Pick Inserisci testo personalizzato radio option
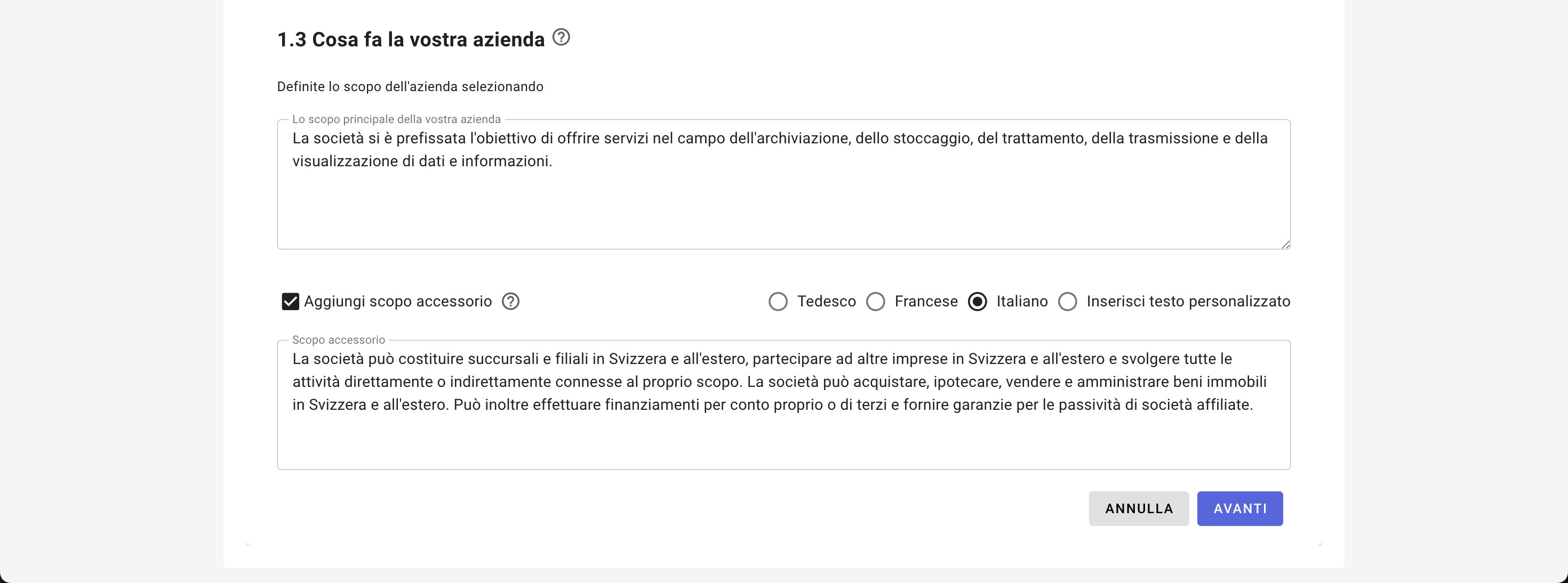This screenshot has width=1568, height=583. [1067, 302]
